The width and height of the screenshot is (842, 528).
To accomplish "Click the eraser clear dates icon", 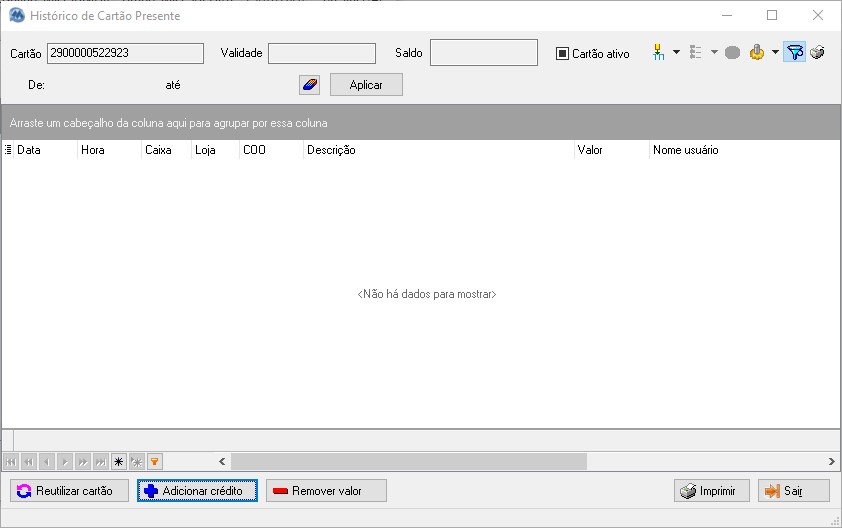I will pos(309,85).
